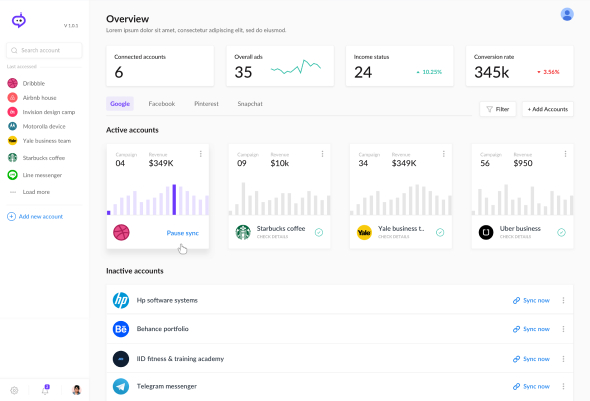The image size is (590, 401).
Task: Click the purple robot app logo
Action: tap(19, 20)
